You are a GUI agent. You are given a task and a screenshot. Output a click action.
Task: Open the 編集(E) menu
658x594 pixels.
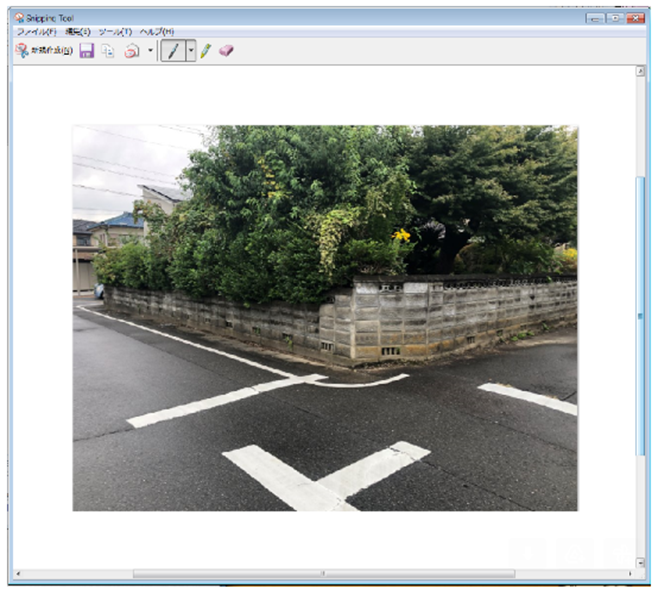[78, 32]
